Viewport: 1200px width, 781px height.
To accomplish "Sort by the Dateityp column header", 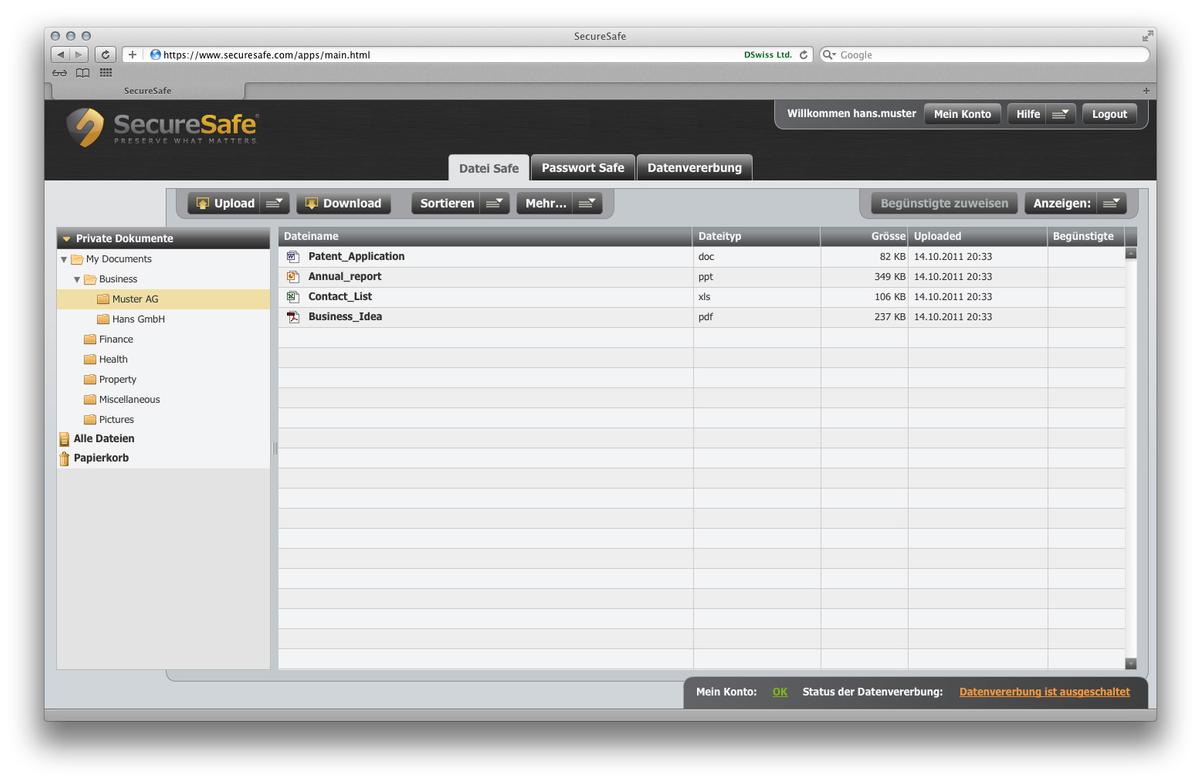I will tap(756, 236).
